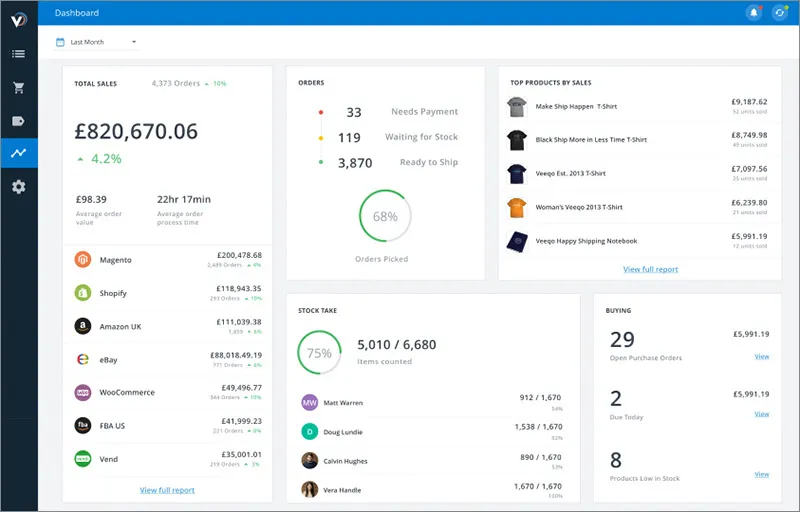The width and height of the screenshot is (800, 512).
Task: Click View link for Products Low in Stock
Action: click(x=762, y=474)
